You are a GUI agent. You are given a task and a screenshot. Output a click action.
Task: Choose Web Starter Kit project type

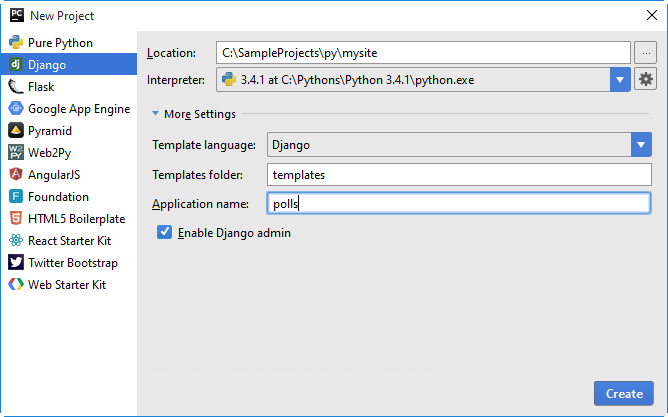coord(69,284)
